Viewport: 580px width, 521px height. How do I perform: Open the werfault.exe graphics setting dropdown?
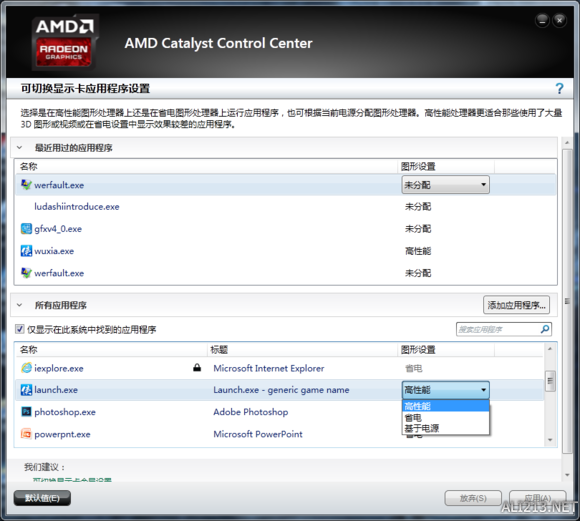(x=445, y=185)
